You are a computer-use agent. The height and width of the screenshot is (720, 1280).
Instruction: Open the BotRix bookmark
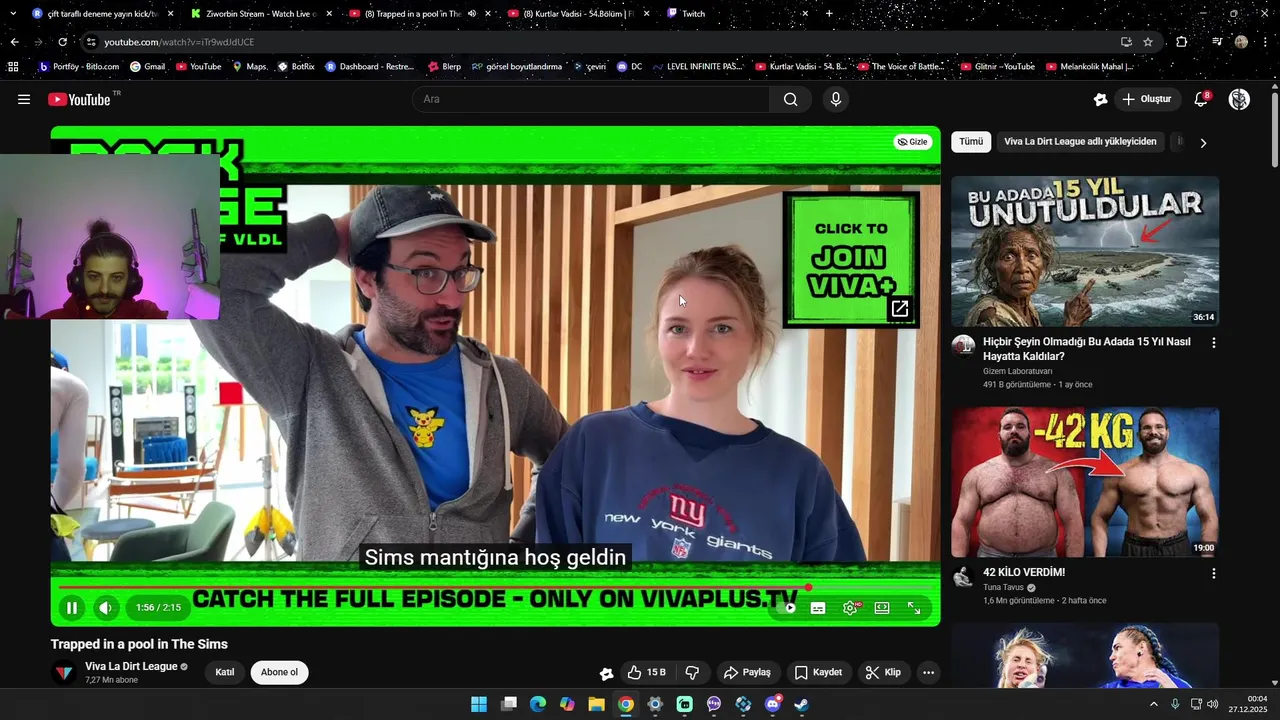point(295,67)
